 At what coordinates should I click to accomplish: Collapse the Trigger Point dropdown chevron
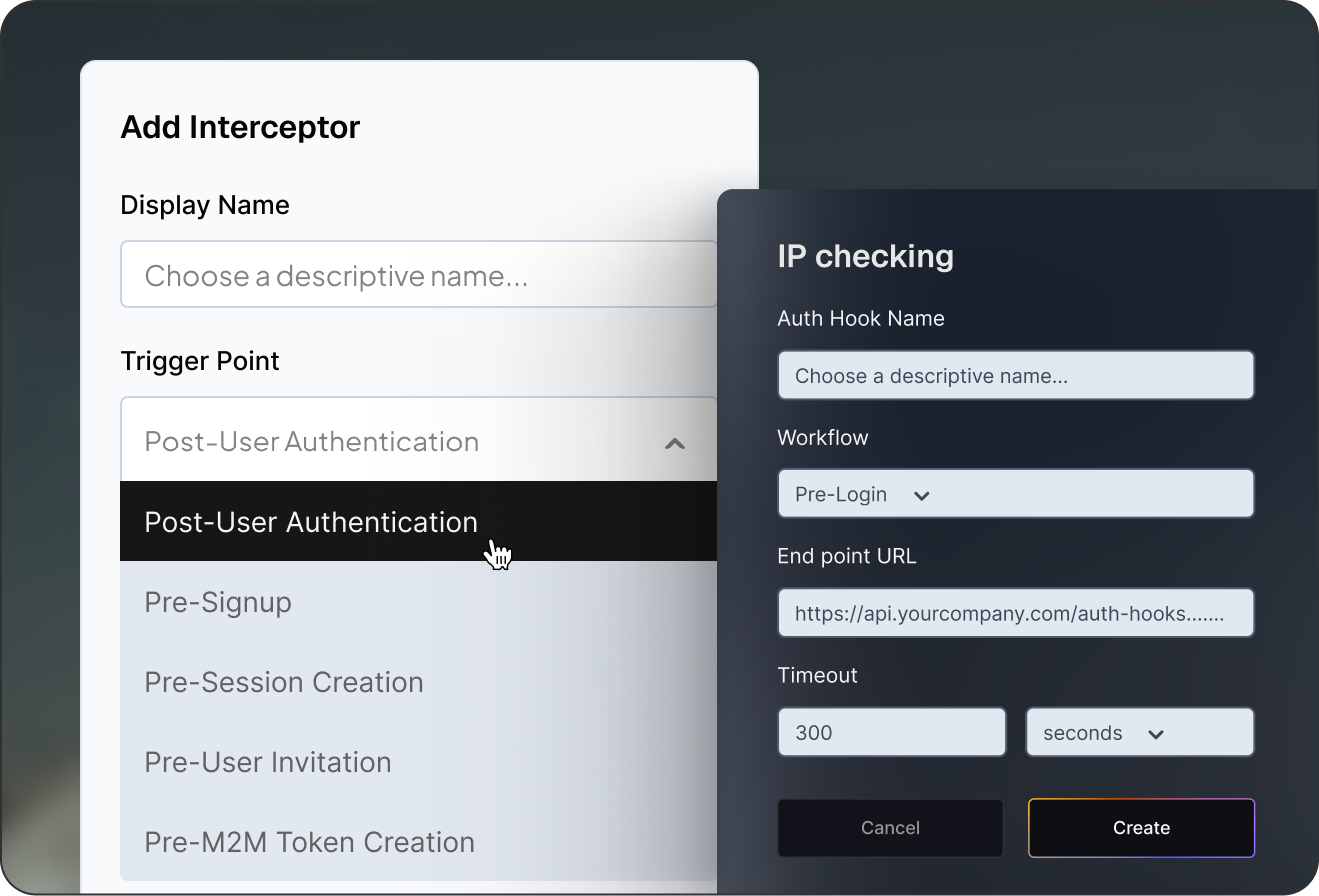[x=675, y=443]
